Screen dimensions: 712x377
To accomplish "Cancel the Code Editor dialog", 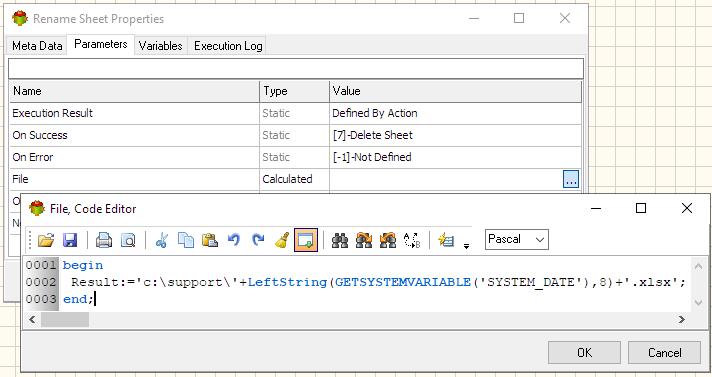I will tap(664, 352).
